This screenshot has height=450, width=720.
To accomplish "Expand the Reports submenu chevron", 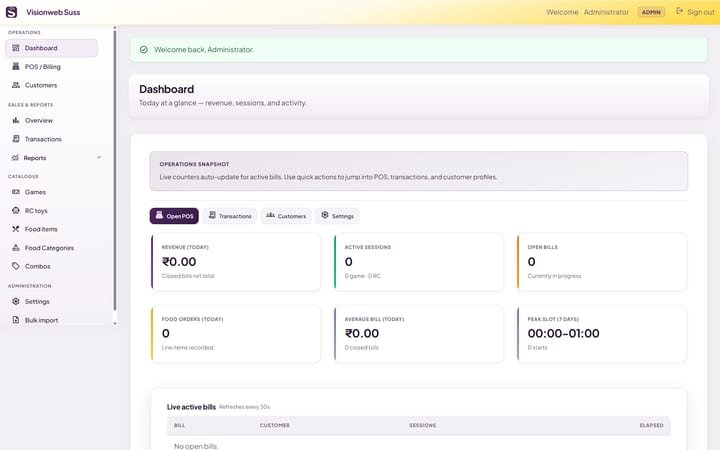I will 99,158.
